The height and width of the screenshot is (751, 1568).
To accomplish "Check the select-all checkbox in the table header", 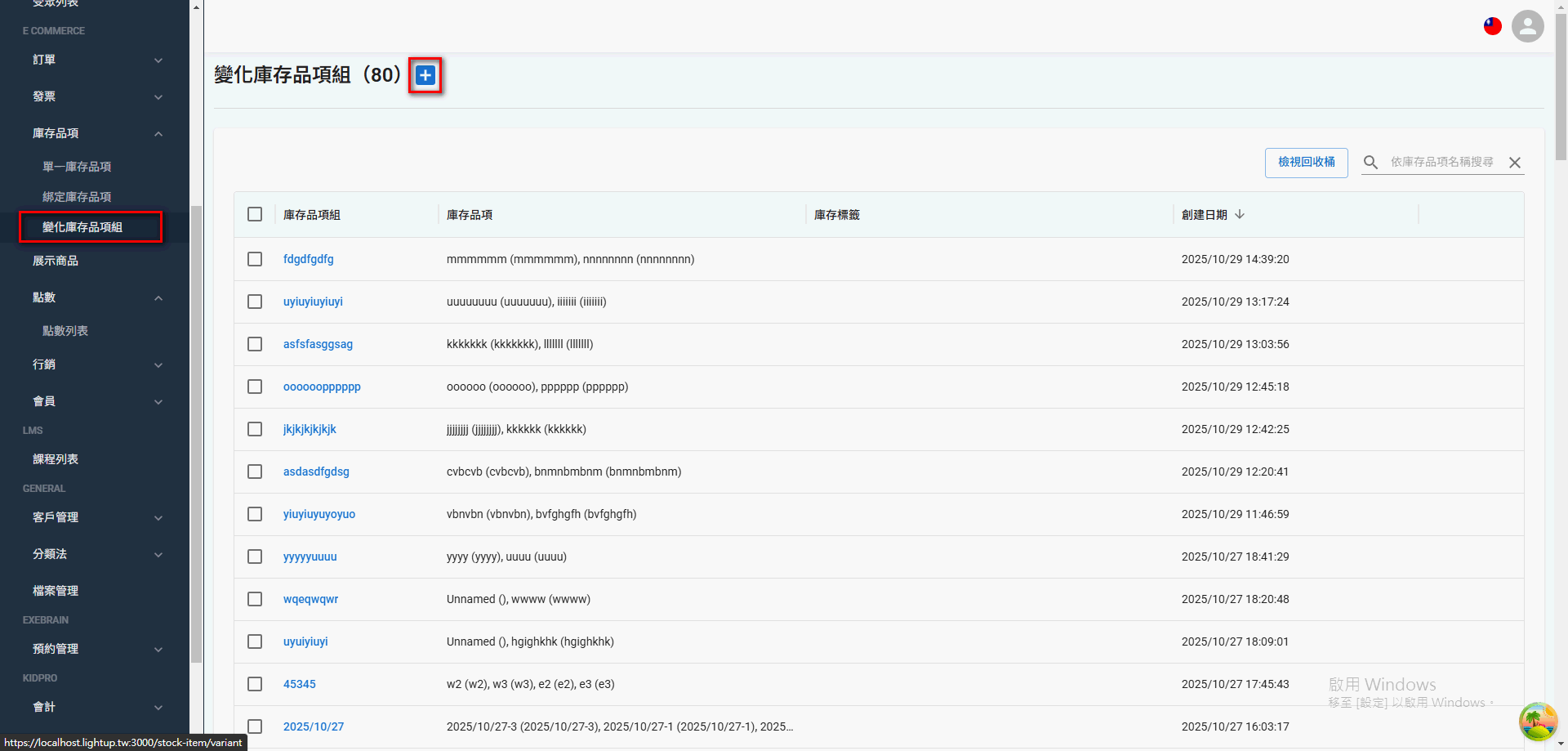I will coord(254,214).
